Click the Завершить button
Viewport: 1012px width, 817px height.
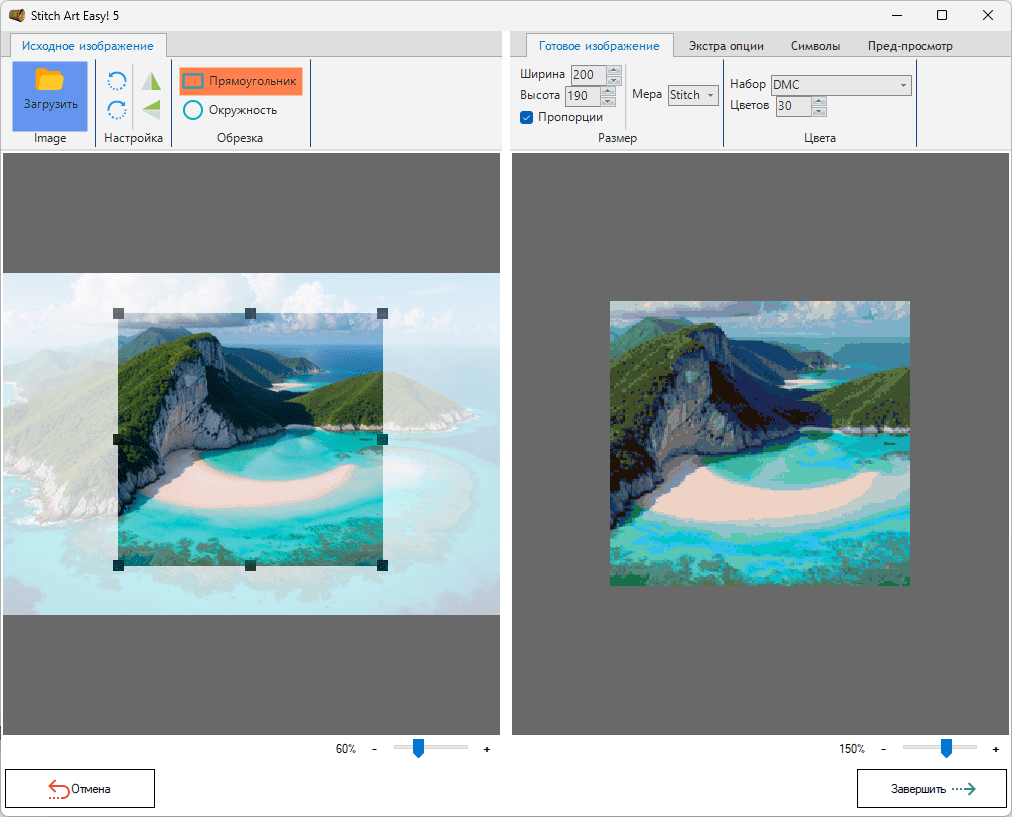tap(931, 789)
